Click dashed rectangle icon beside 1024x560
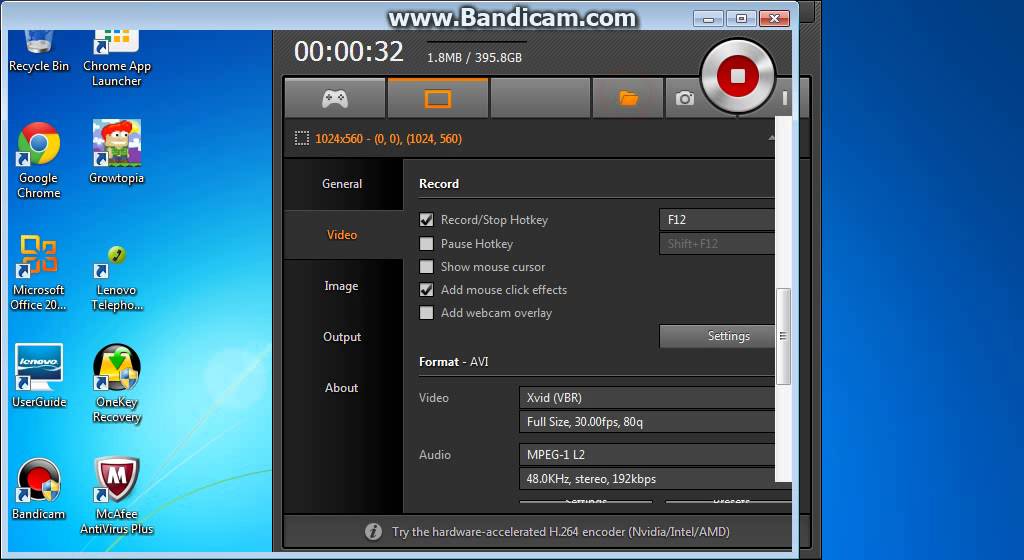The height and width of the screenshot is (560, 1024). [x=301, y=138]
